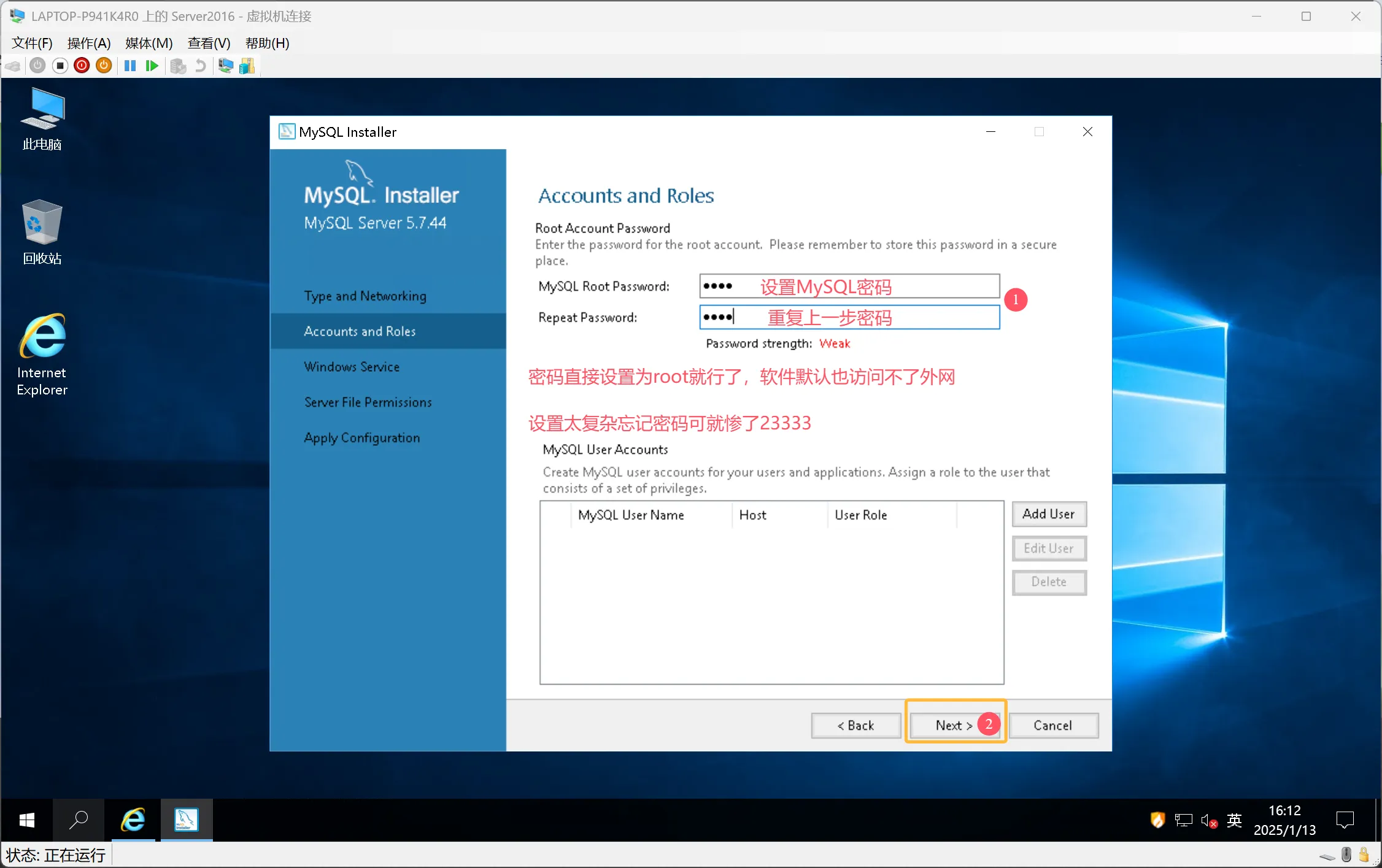Open the action center notification icon
This screenshot has height=868, width=1382.
tap(1345, 820)
